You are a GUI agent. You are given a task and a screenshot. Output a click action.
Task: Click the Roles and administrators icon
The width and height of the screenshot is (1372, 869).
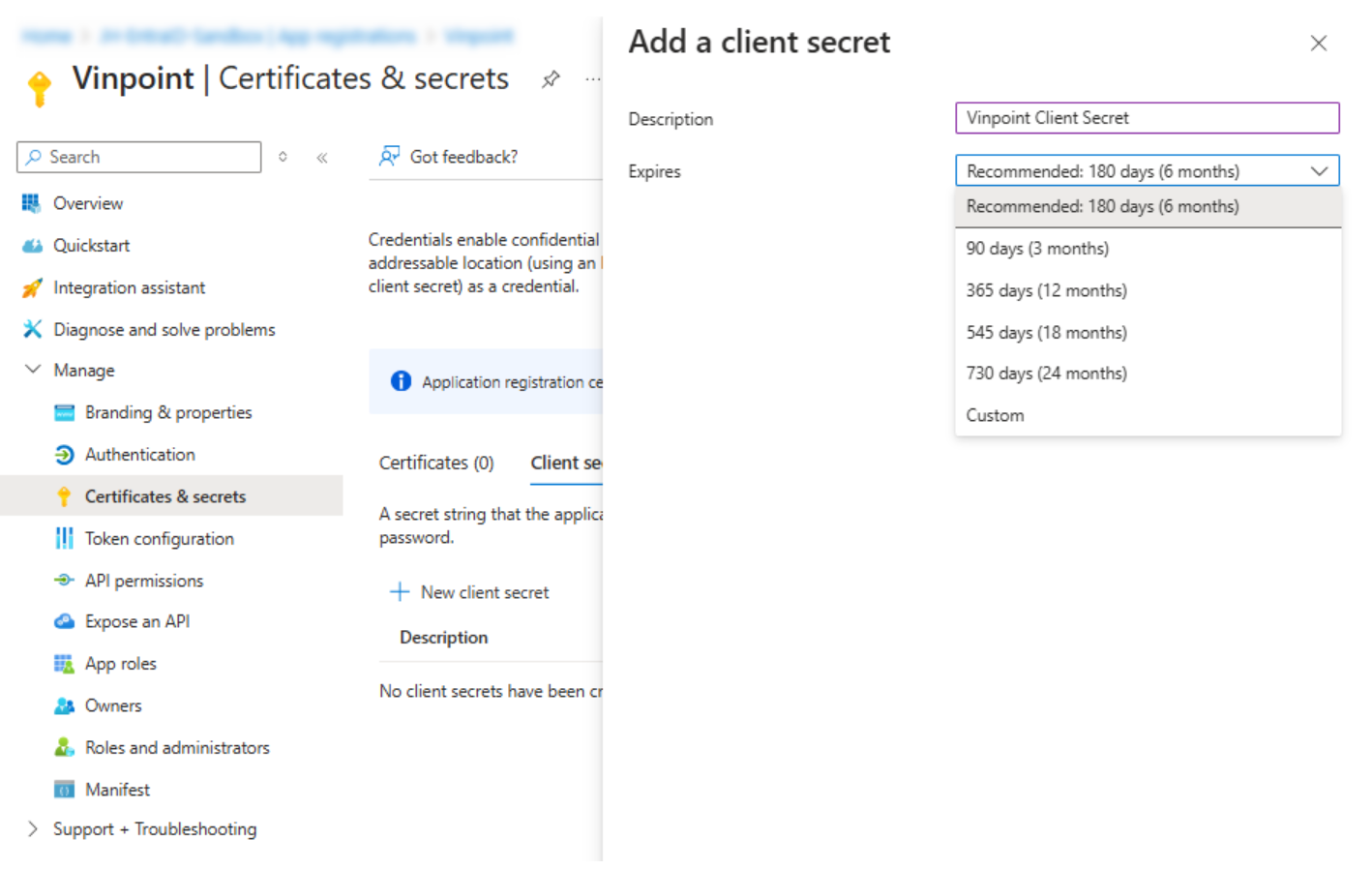(64, 747)
